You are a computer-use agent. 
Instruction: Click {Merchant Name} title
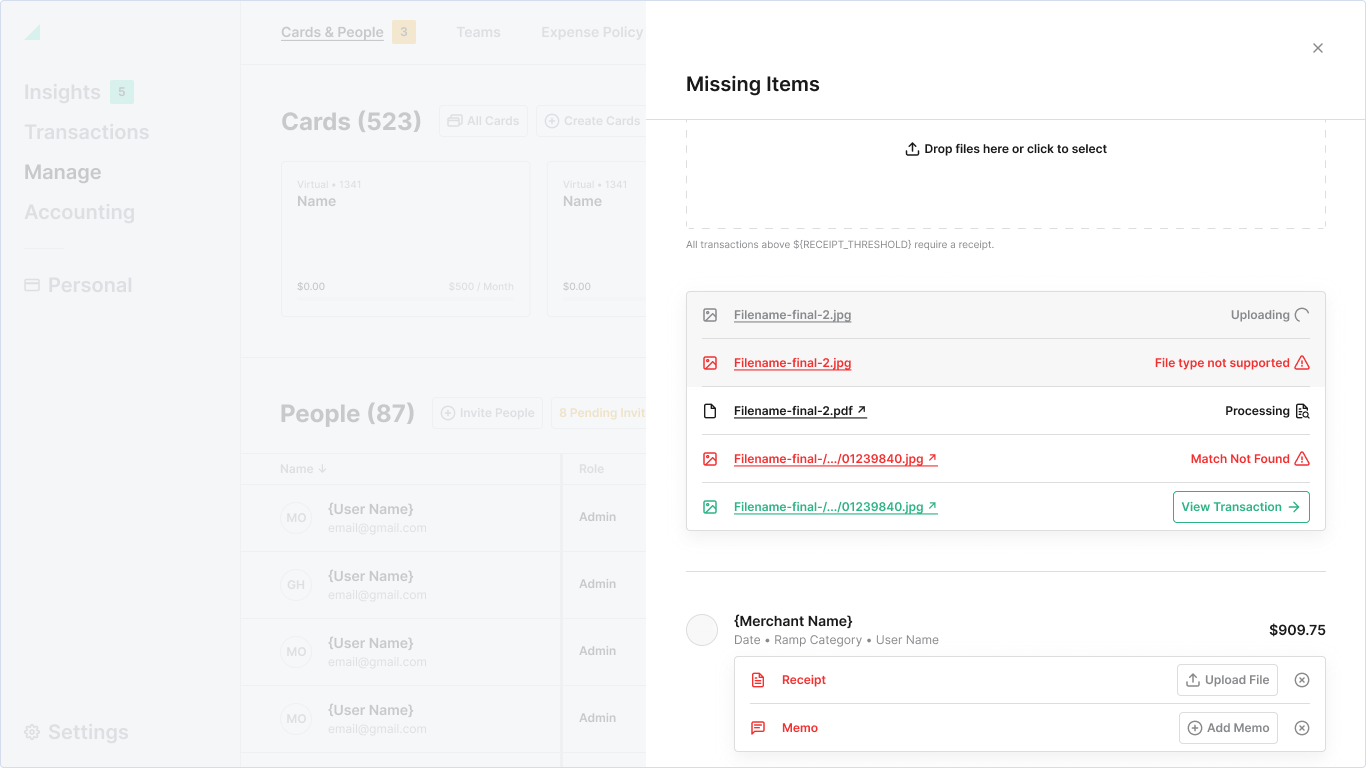tap(793, 621)
